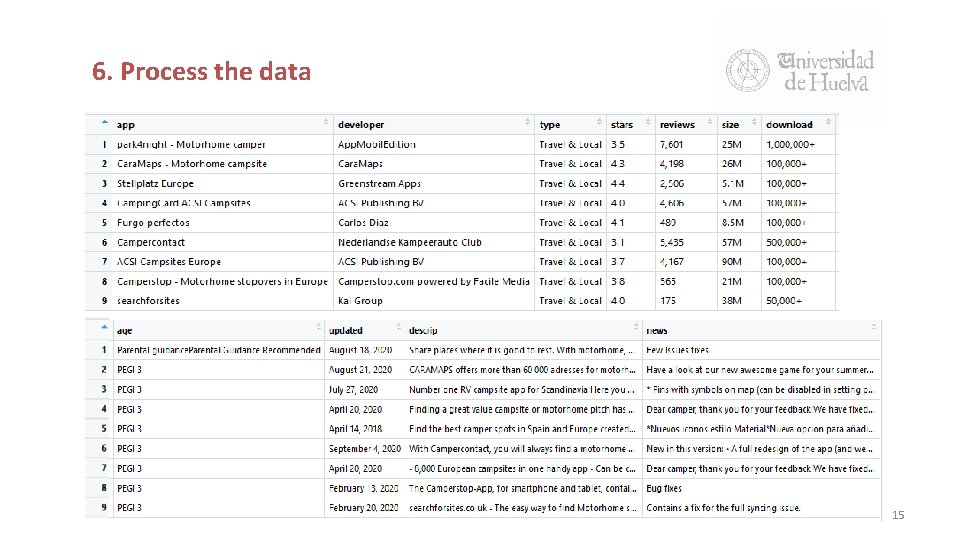This screenshot has height=540, width=960.
Task: Select the download value 50,000+
Action: pos(784,301)
